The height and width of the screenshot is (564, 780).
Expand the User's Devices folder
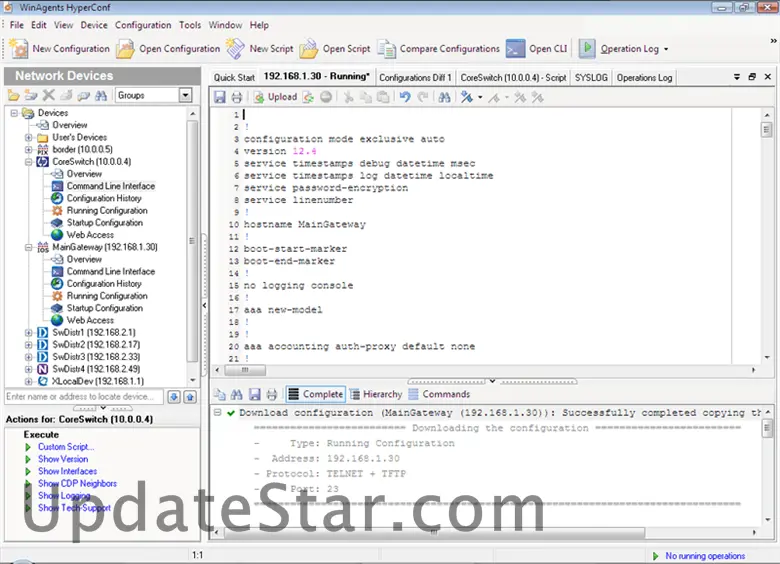pyautogui.click(x=28, y=137)
